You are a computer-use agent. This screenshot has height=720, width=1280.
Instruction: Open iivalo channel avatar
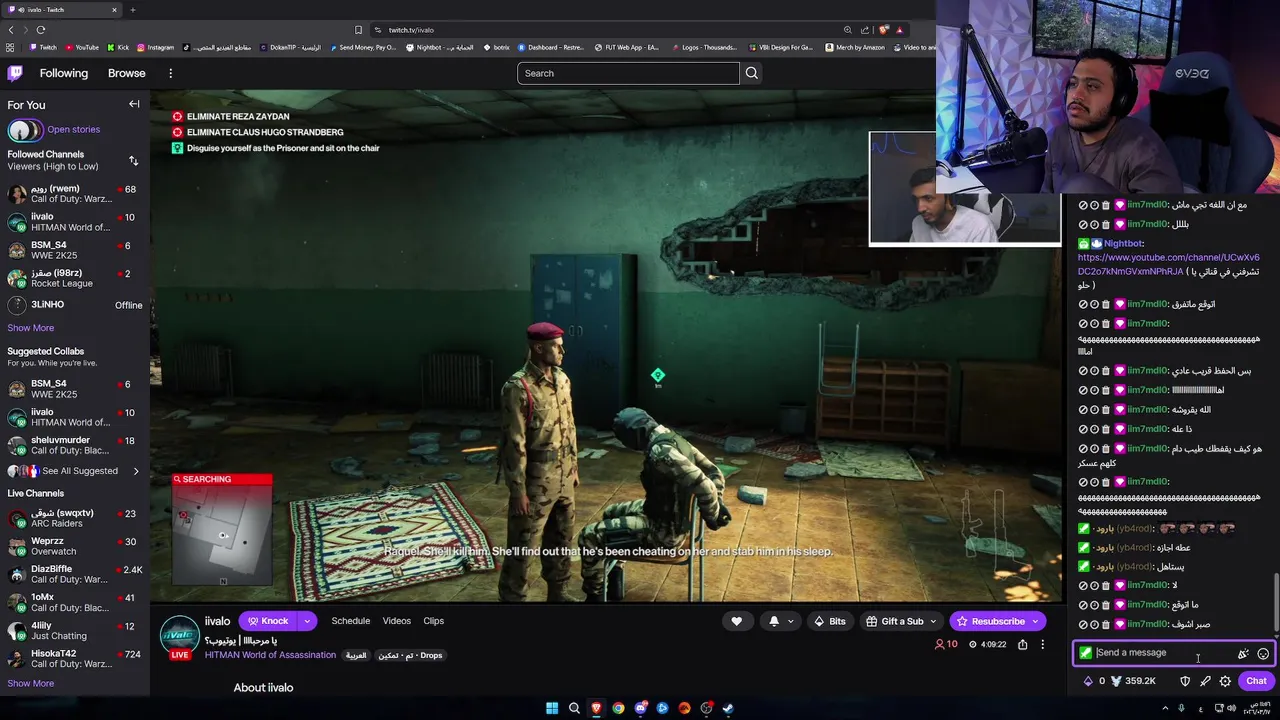pos(180,634)
